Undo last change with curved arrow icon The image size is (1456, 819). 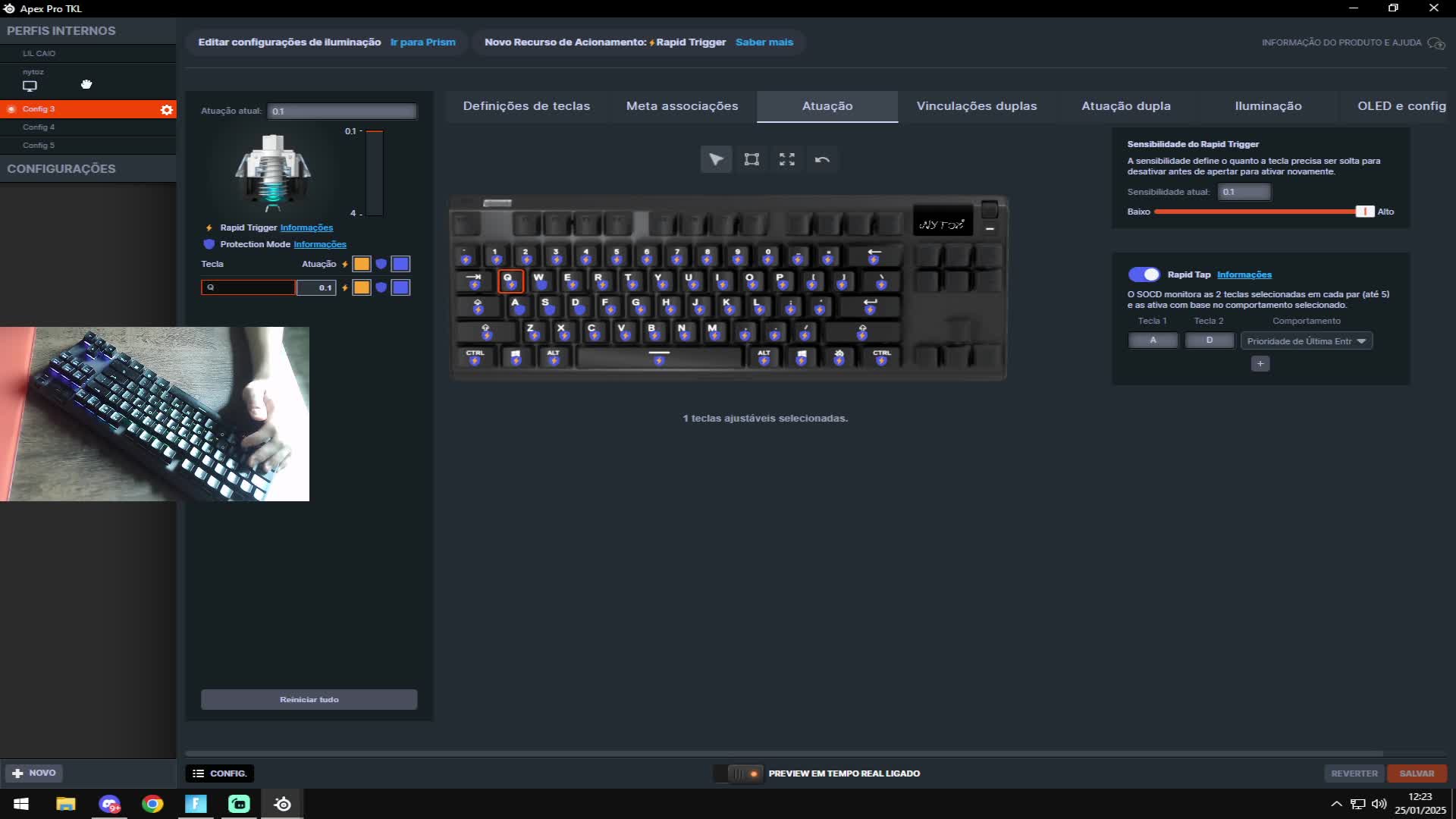tap(822, 159)
